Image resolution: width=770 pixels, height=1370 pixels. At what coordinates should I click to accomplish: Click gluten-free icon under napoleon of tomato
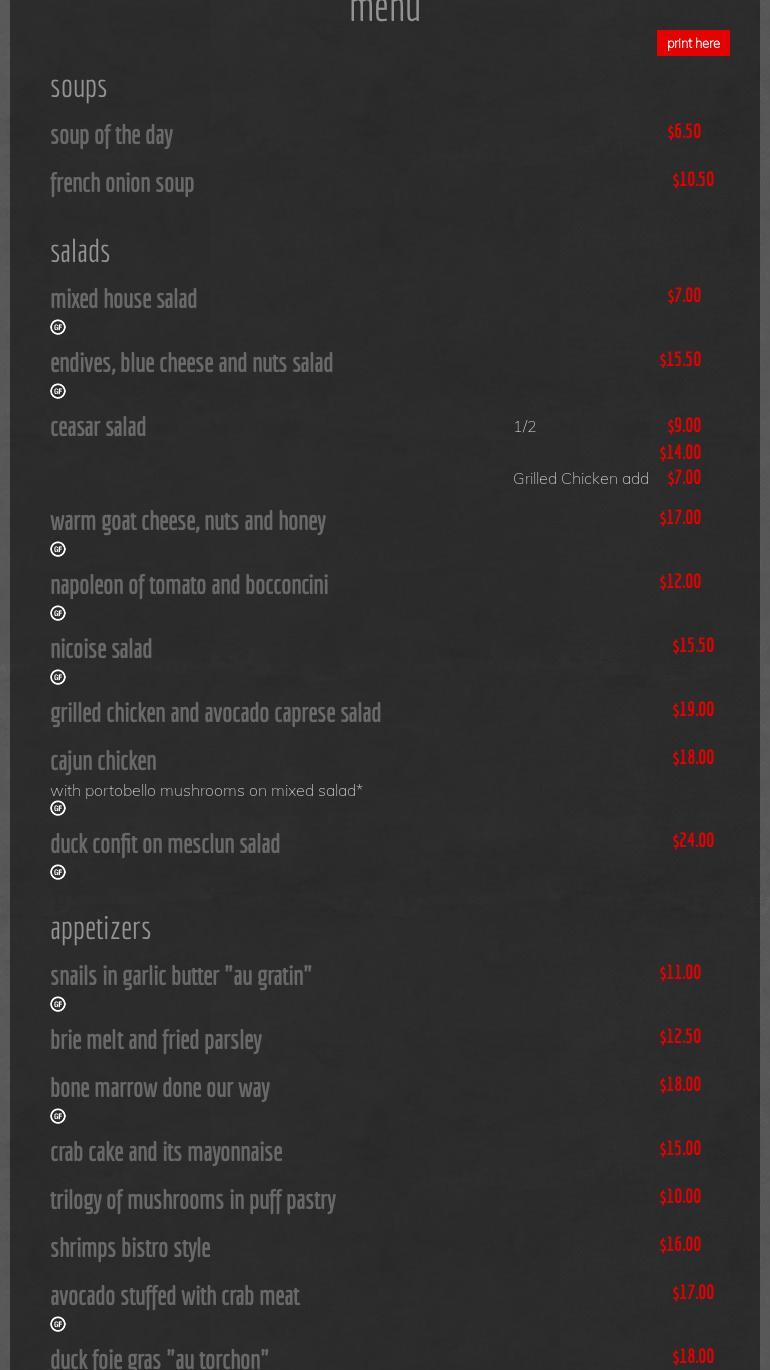58,613
